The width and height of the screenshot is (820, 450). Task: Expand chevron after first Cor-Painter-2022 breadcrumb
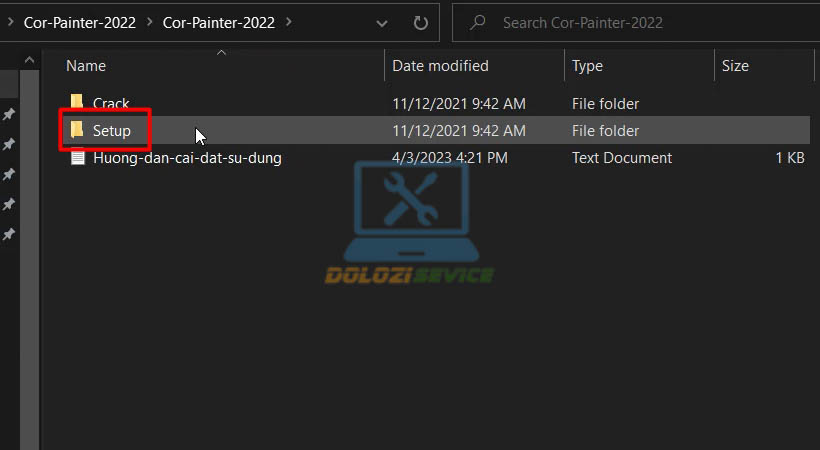coord(149,22)
